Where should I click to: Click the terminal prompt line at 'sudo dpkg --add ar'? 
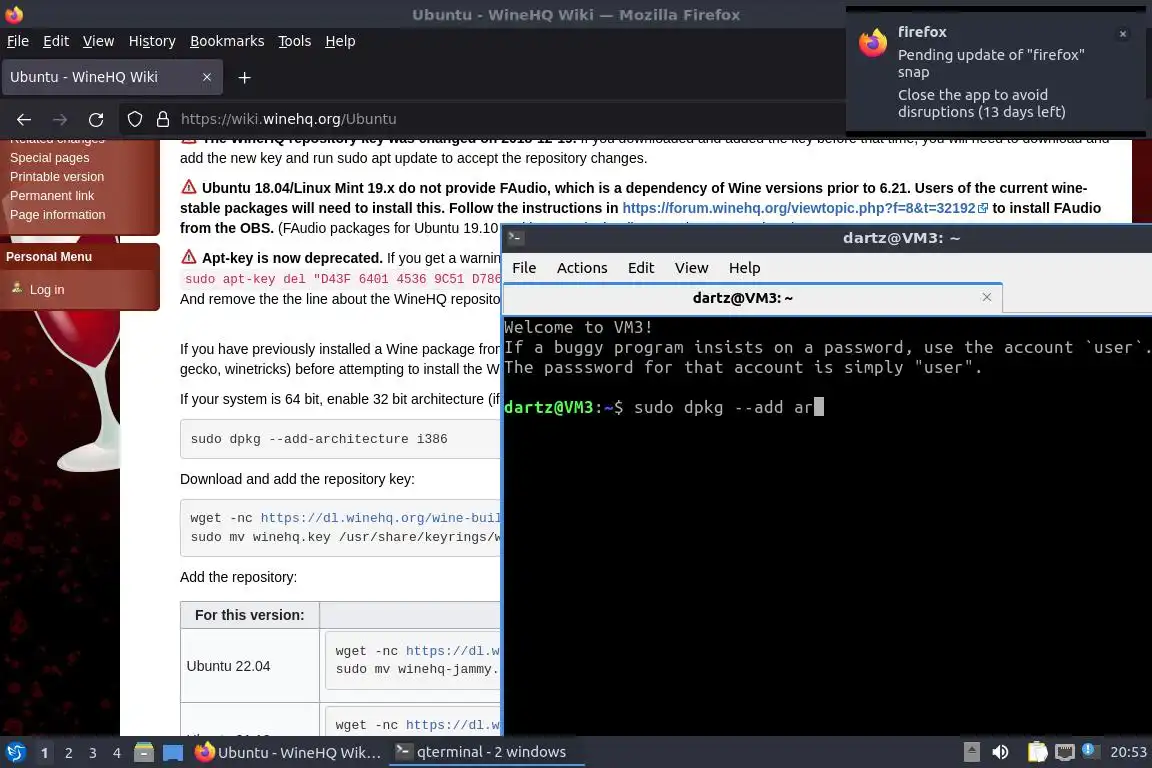(x=663, y=407)
